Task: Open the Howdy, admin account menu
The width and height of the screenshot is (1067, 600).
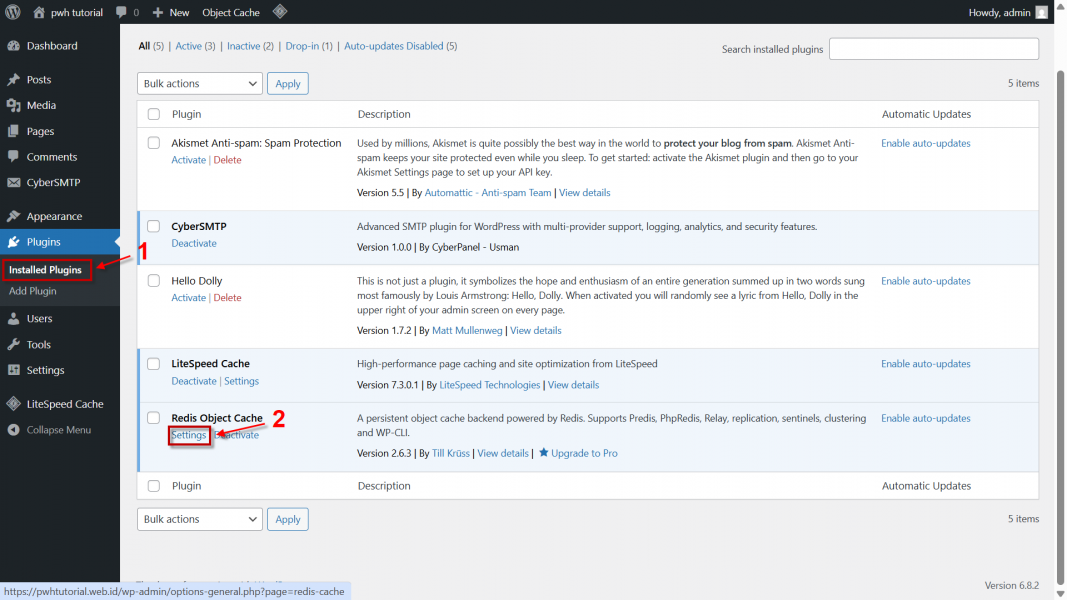Action: 1008,12
